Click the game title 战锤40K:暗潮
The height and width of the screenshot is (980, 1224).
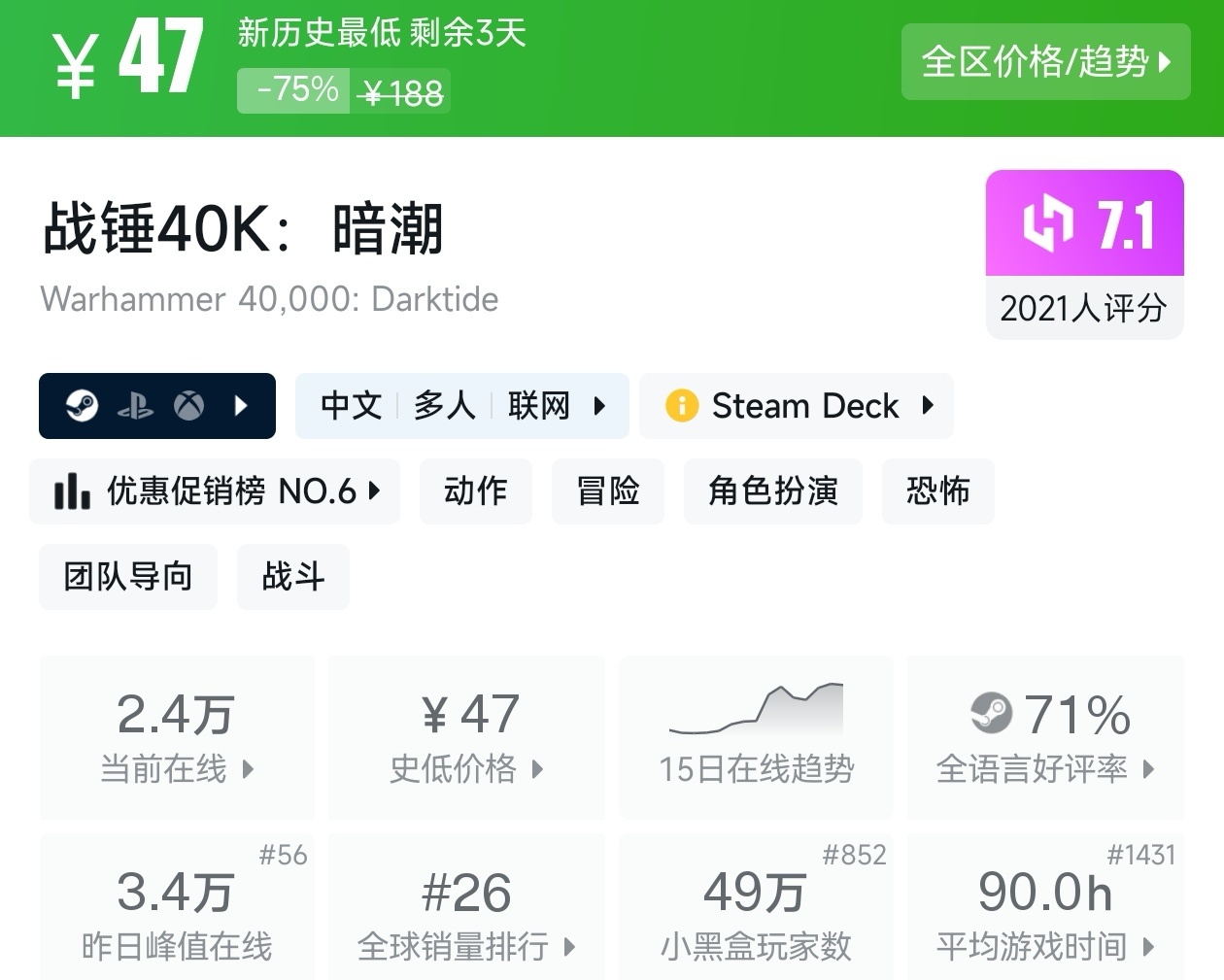coord(243,229)
